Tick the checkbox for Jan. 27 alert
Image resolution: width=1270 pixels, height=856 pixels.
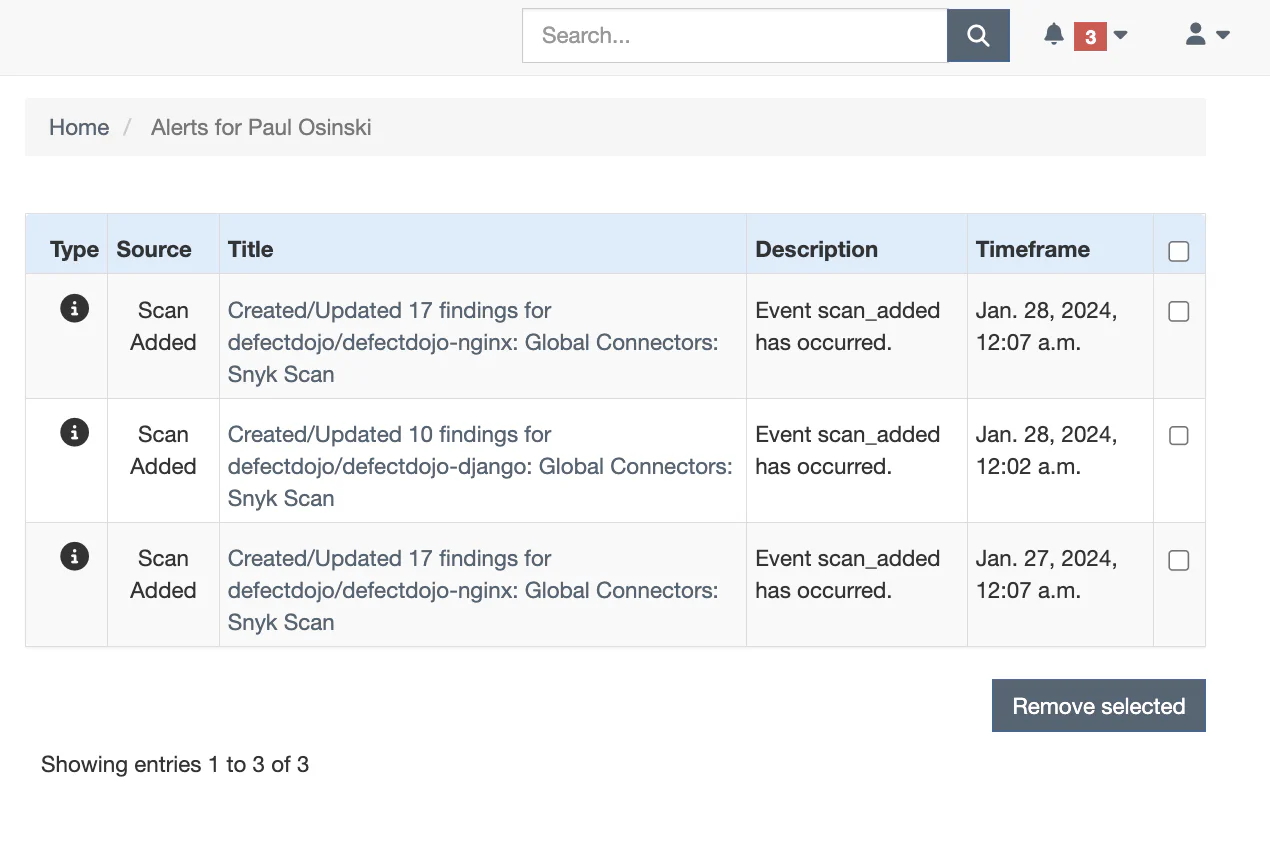pos(1179,560)
